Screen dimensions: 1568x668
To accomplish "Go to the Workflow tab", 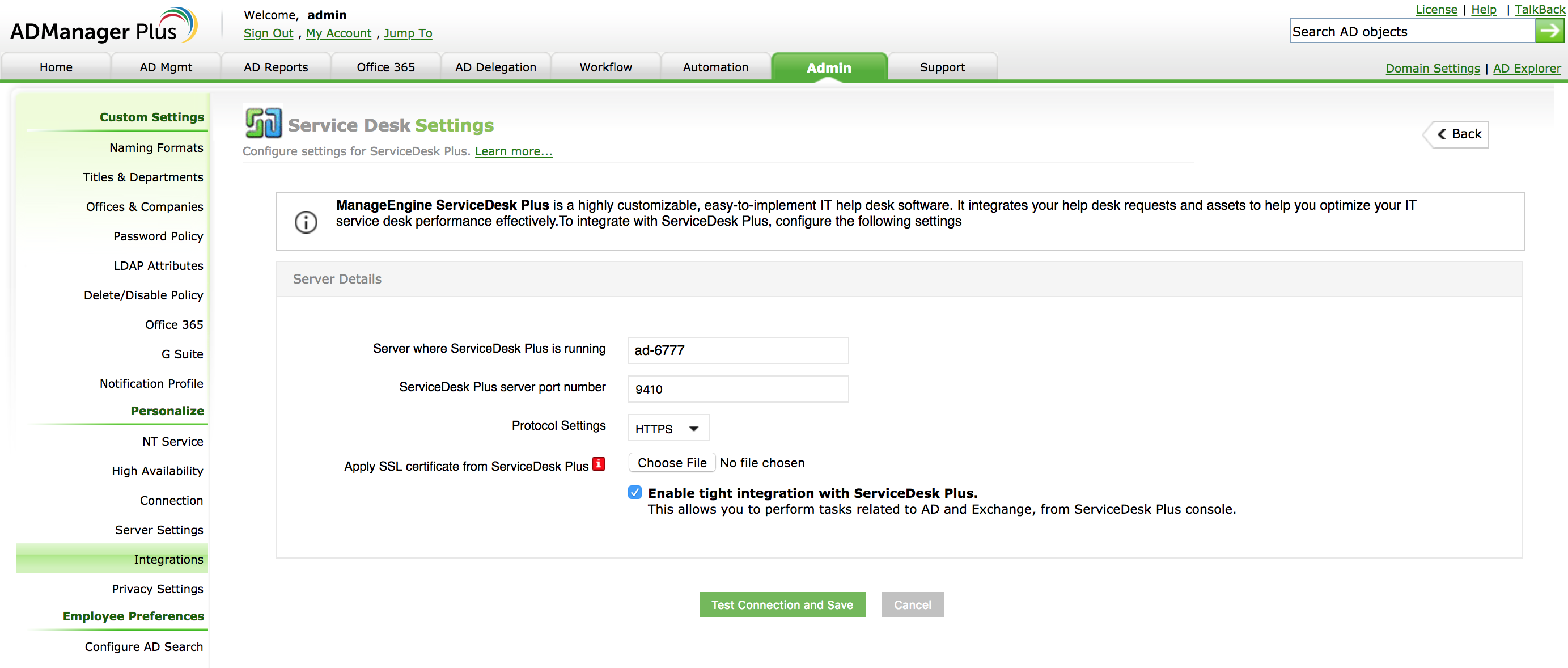I will (605, 67).
